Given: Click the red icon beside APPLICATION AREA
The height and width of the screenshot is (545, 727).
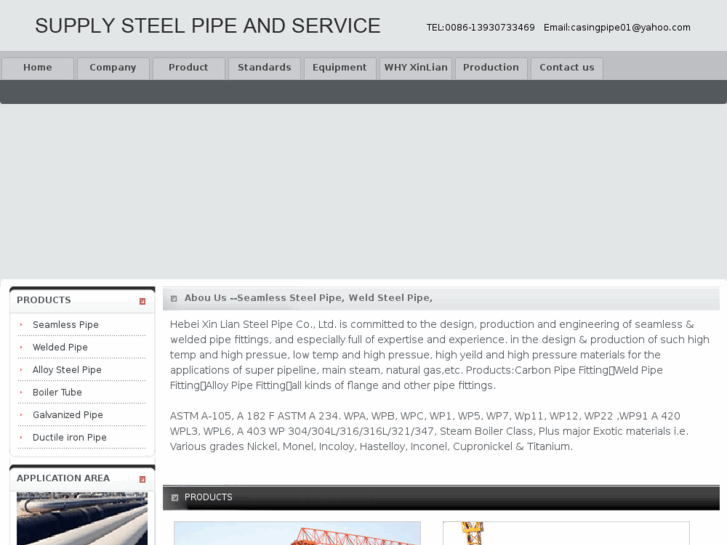Looking at the screenshot, I should [142, 479].
